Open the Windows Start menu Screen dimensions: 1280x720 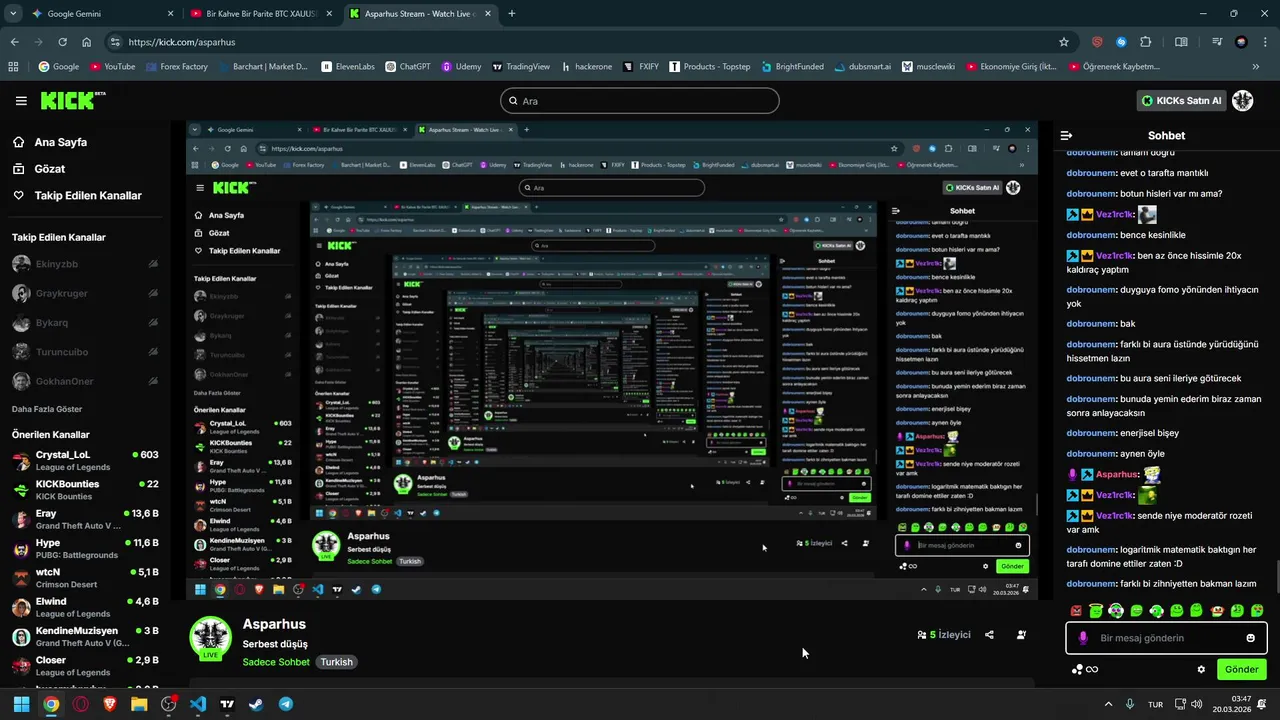coord(21,704)
